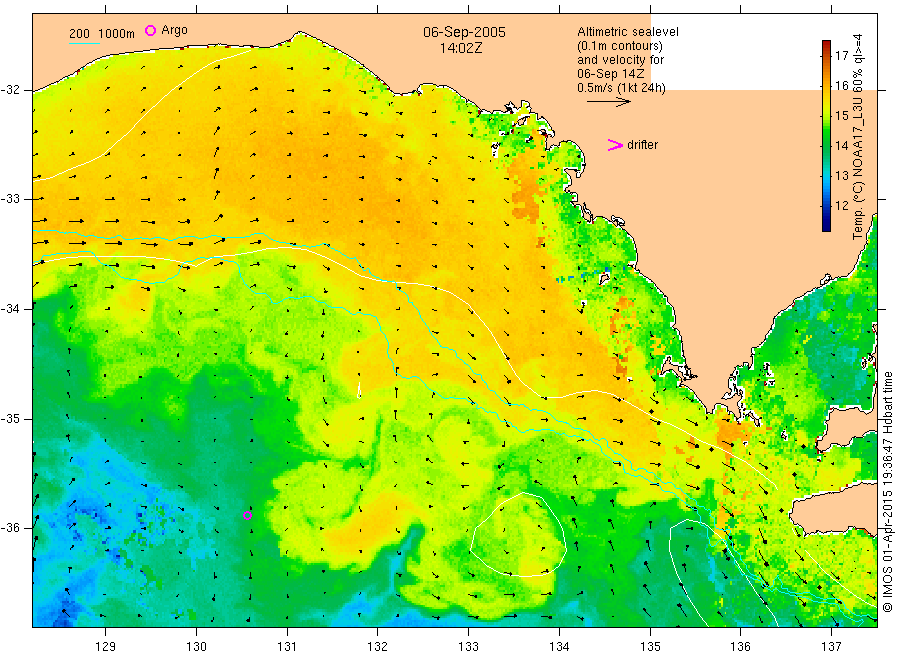Click longitude label 129
This screenshot has width=900, height=660.
pos(106,647)
